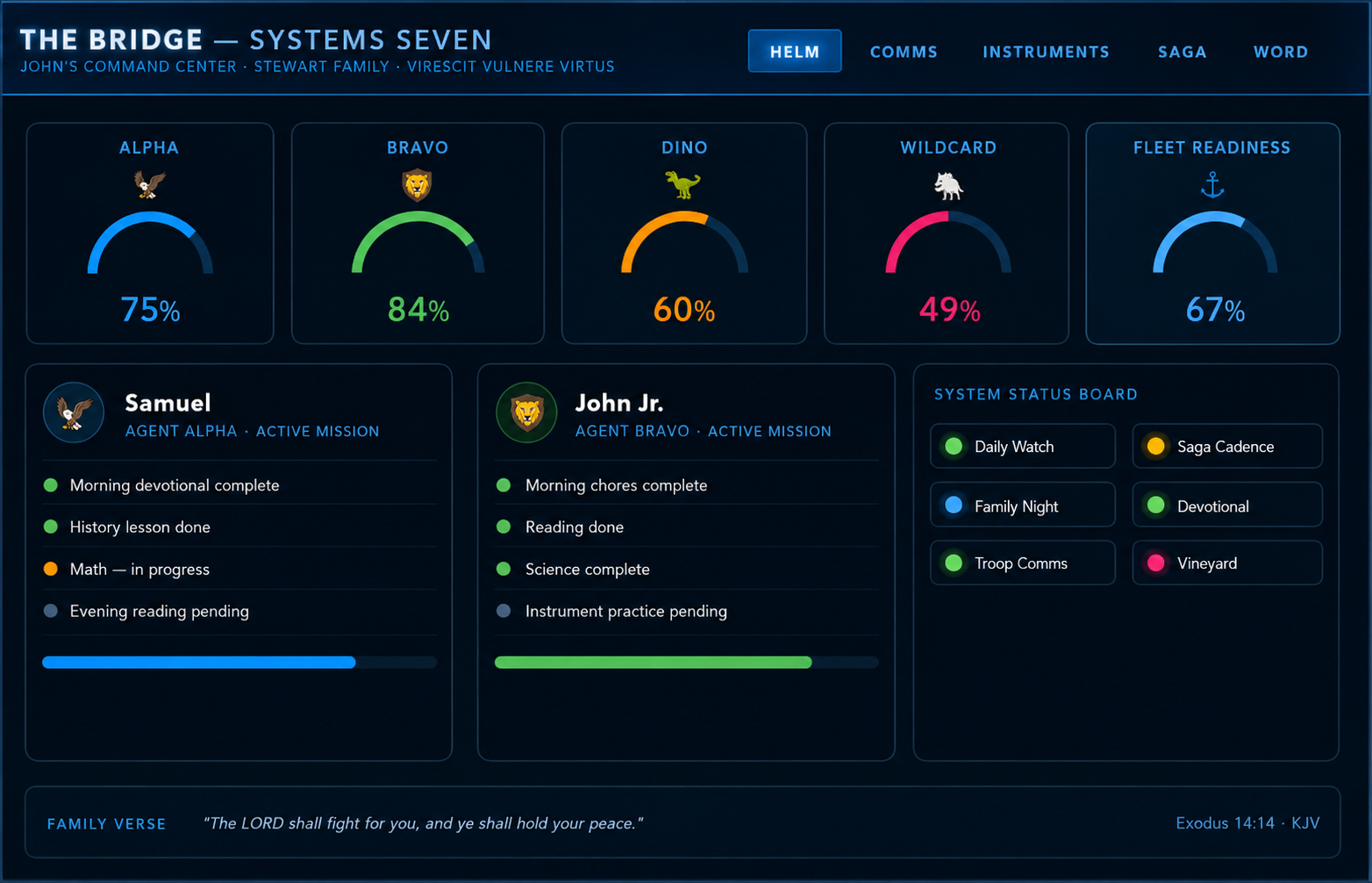The height and width of the screenshot is (883, 1372).
Task: Click the SYSTEM STATUS BOARD heading
Action: [x=1036, y=394]
